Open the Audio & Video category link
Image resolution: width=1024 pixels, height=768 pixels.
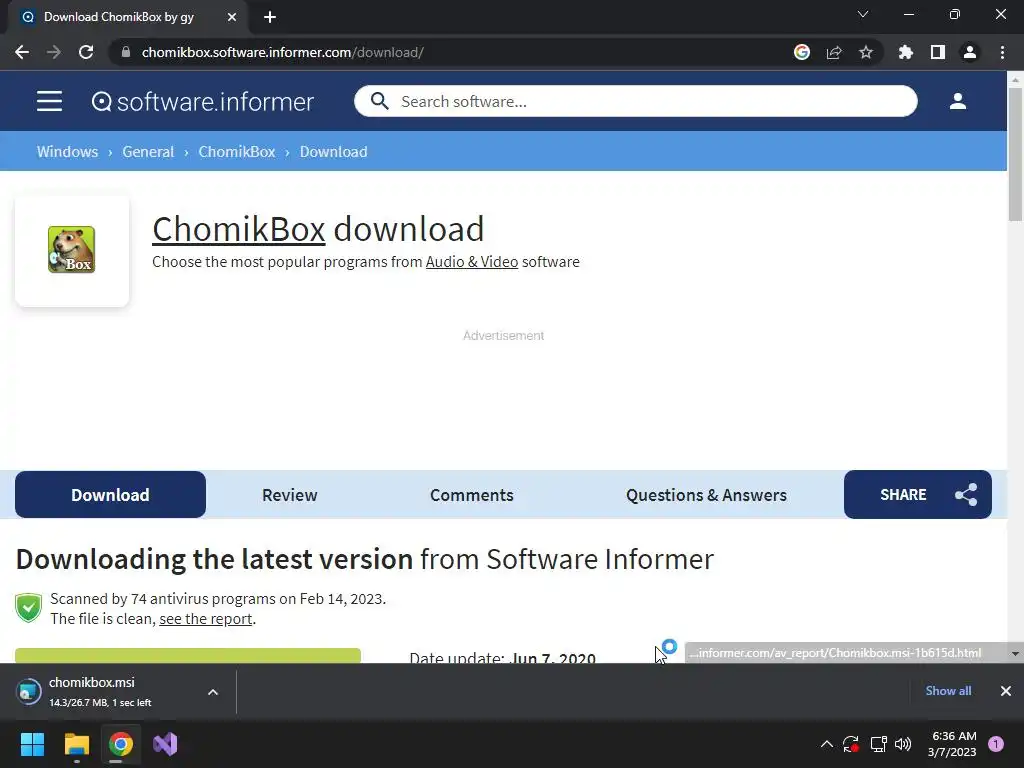472,262
